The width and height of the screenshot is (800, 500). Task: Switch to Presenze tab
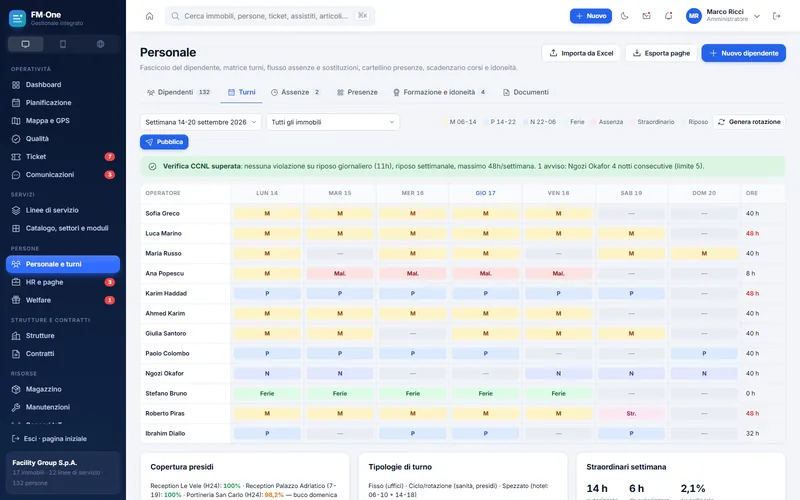click(x=357, y=92)
